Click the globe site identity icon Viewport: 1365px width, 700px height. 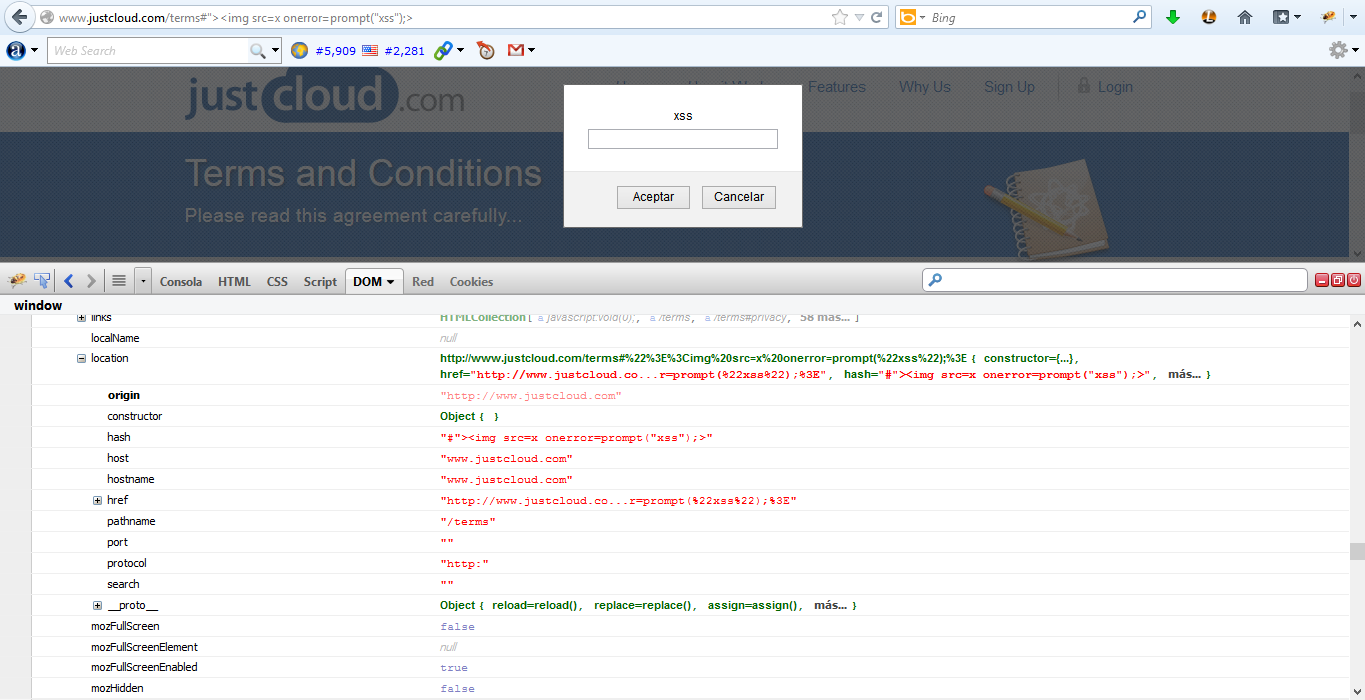(46, 18)
